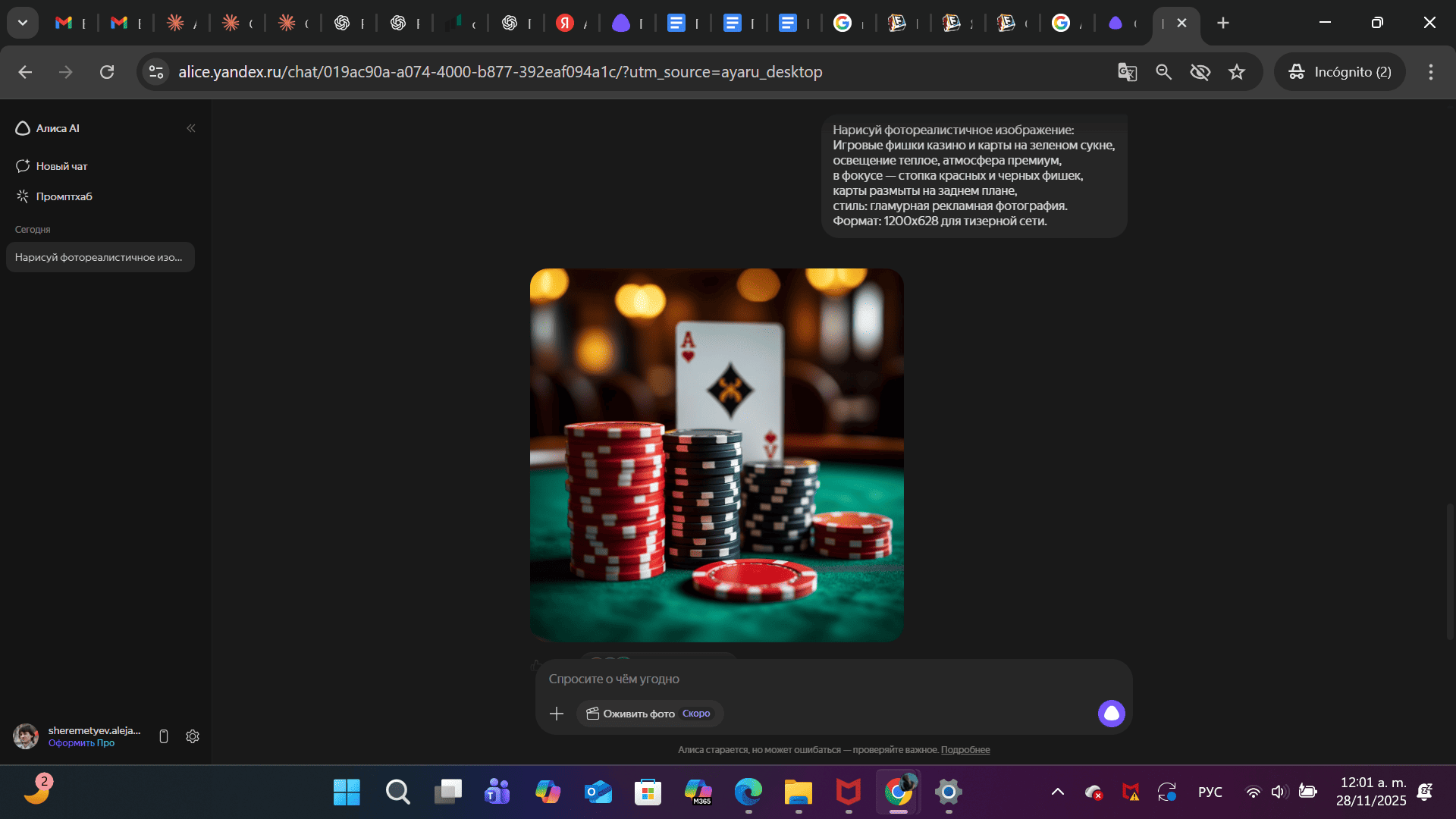Open settings gear near user profile
This screenshot has width=1456, height=819.
[x=193, y=736]
